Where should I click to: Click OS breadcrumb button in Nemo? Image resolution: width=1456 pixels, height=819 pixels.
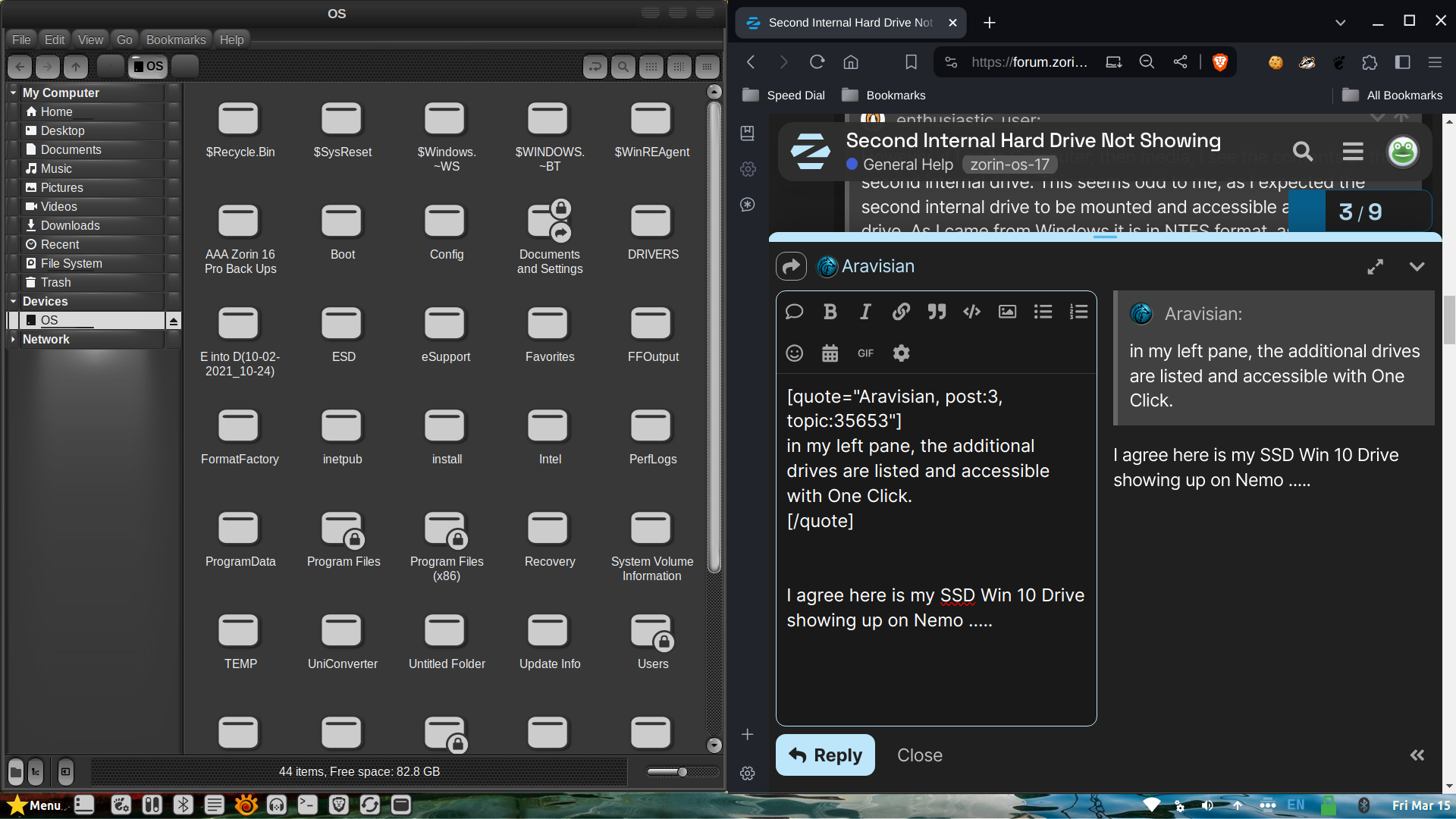149,67
